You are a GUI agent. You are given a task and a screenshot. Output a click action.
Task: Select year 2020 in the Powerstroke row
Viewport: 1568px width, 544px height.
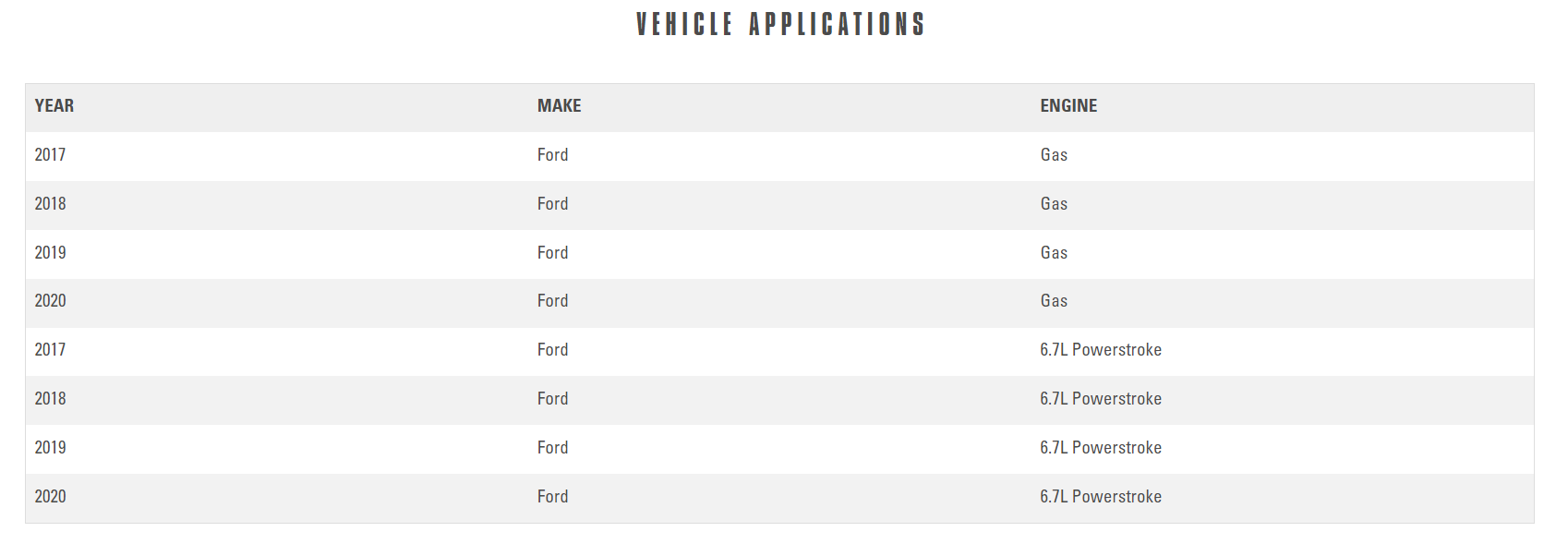tap(50, 497)
